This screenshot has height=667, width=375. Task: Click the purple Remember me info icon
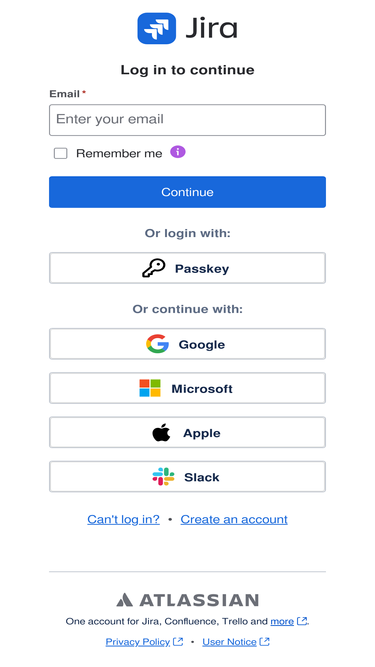[x=178, y=151]
